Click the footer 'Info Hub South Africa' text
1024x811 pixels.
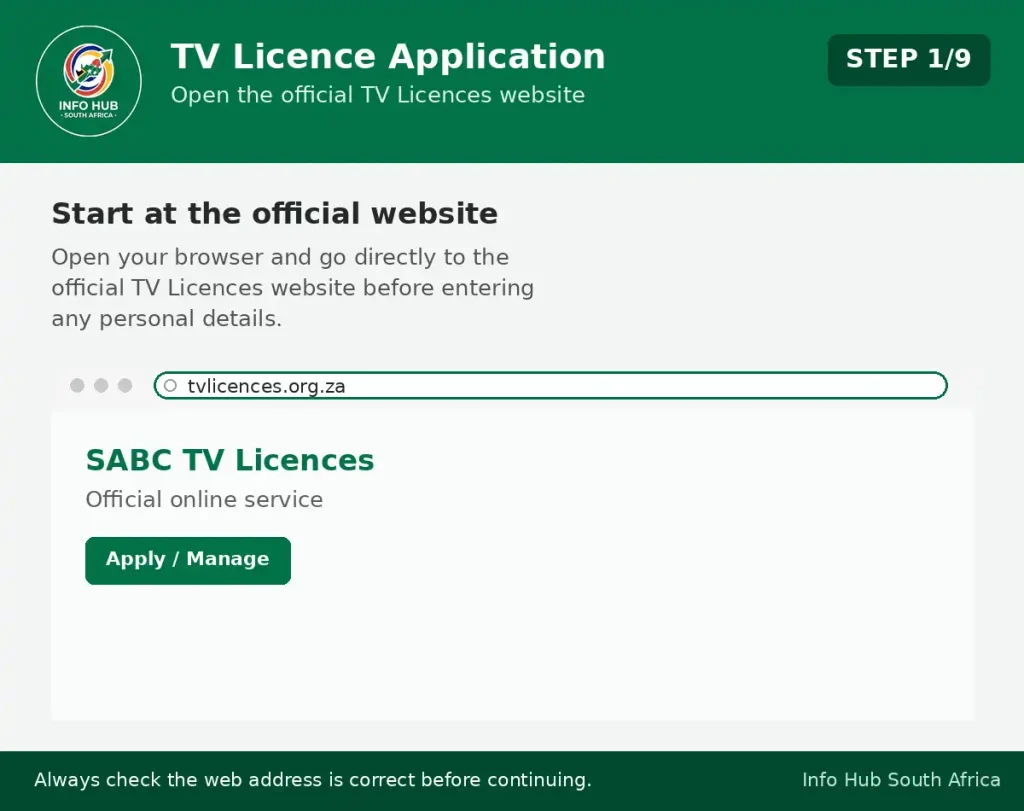(x=901, y=780)
